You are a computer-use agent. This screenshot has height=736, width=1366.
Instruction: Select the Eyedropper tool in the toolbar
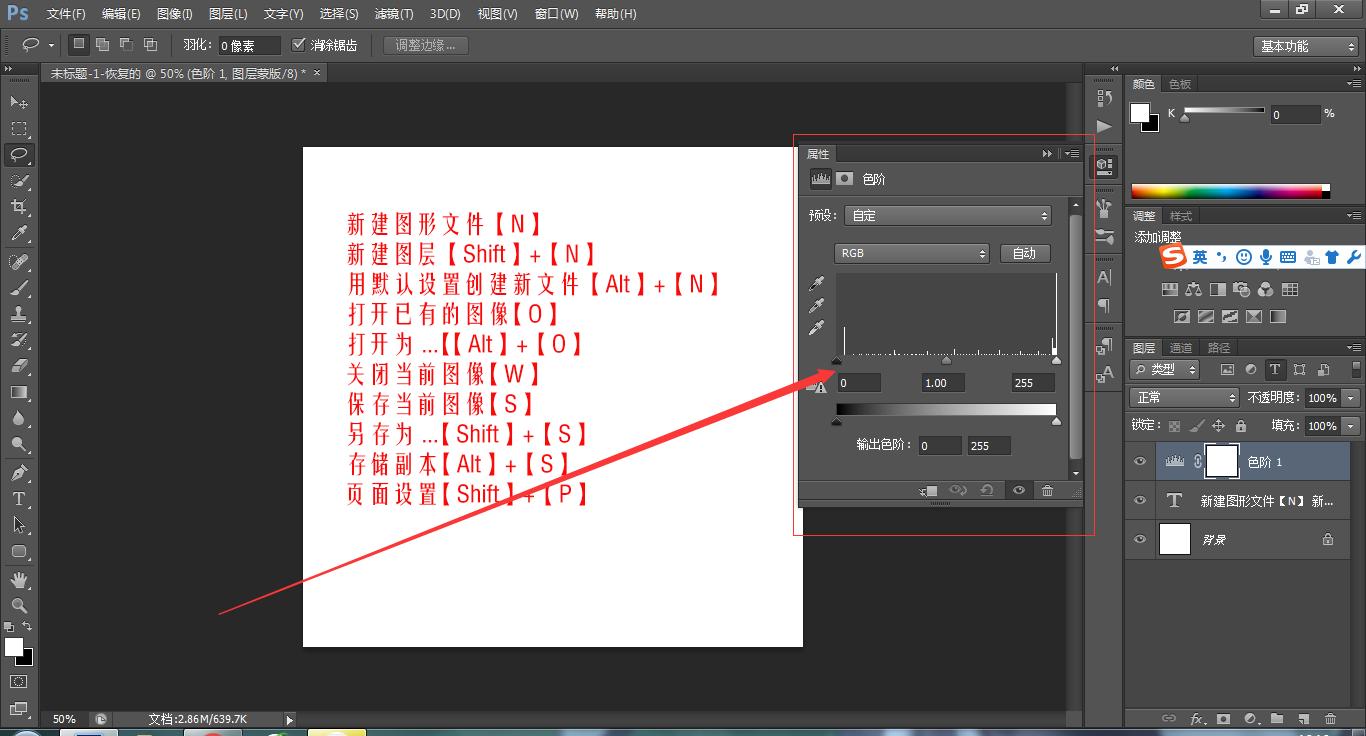[19, 234]
